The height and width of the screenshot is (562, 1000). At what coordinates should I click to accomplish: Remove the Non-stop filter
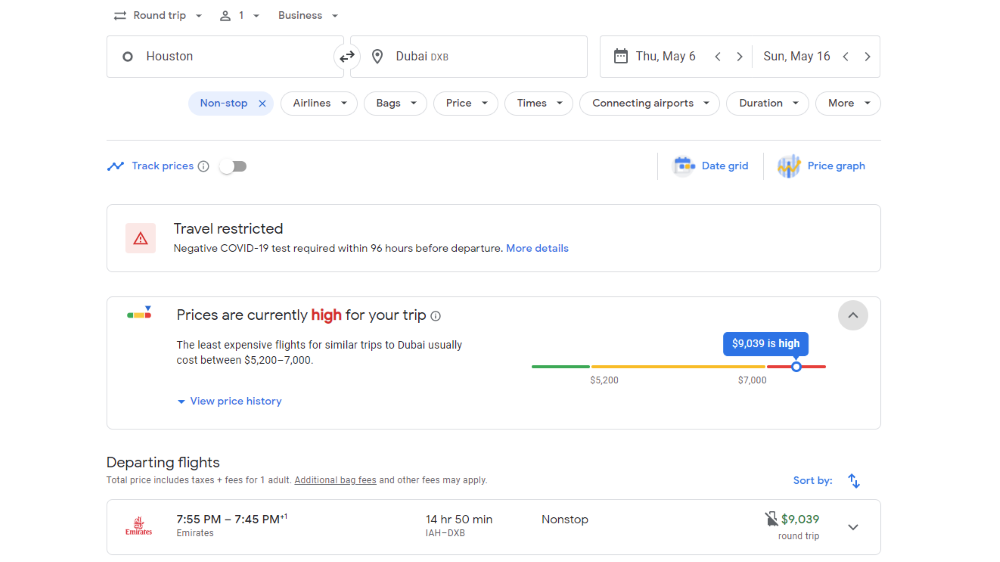(x=262, y=103)
